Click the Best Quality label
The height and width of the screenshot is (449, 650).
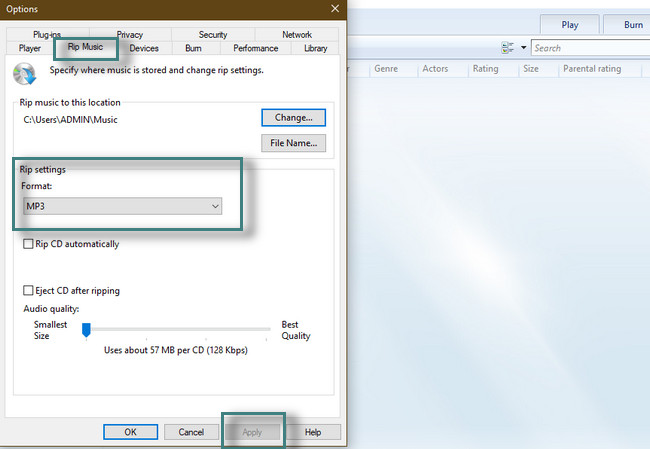click(296, 330)
